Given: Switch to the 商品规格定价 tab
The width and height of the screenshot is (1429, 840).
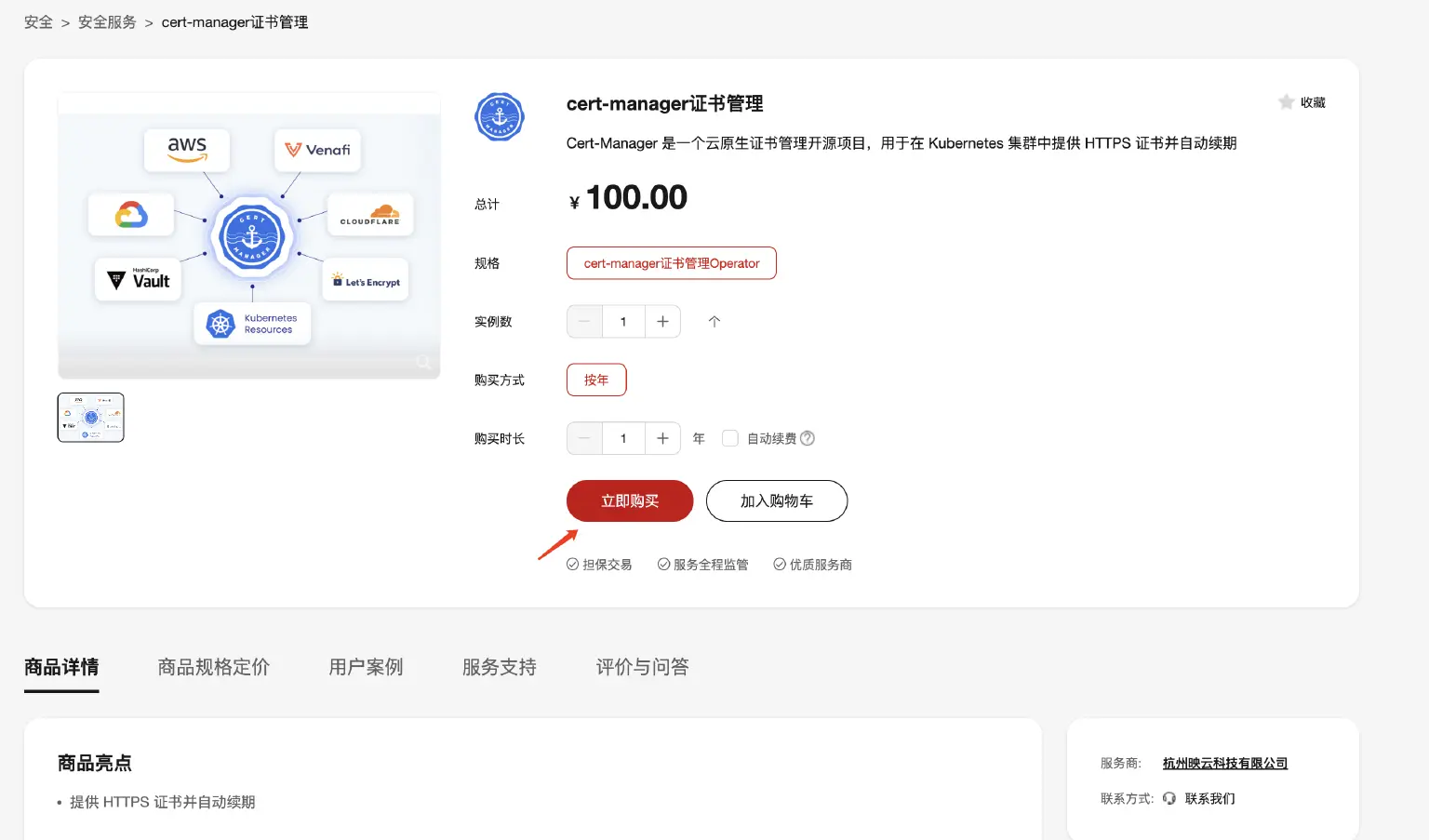Looking at the screenshot, I should point(213,667).
